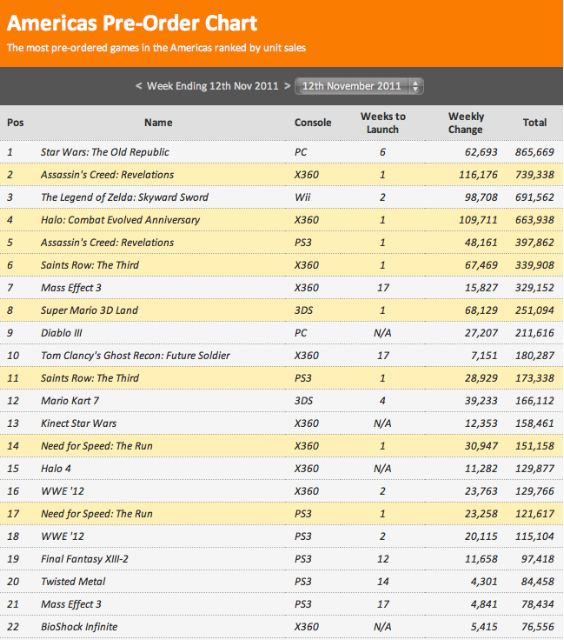564x640 pixels.
Task: Sort by Weeks to Launch header
Action: coord(383,123)
